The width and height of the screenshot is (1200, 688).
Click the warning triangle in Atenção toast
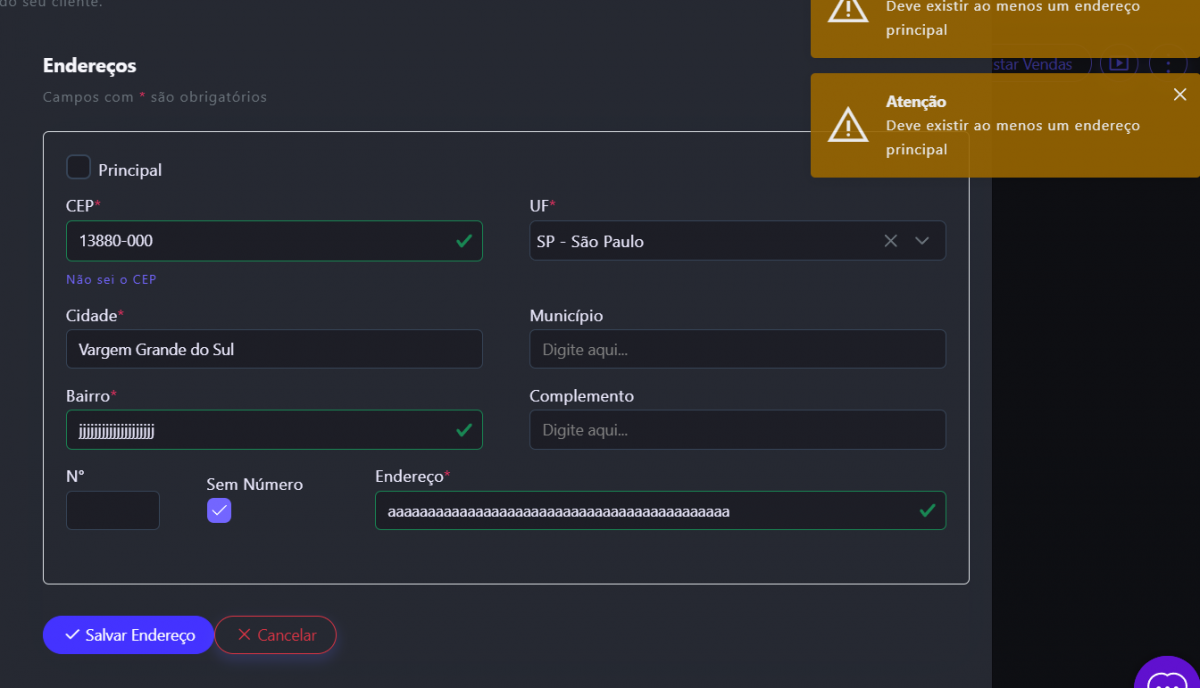pyautogui.click(x=848, y=125)
